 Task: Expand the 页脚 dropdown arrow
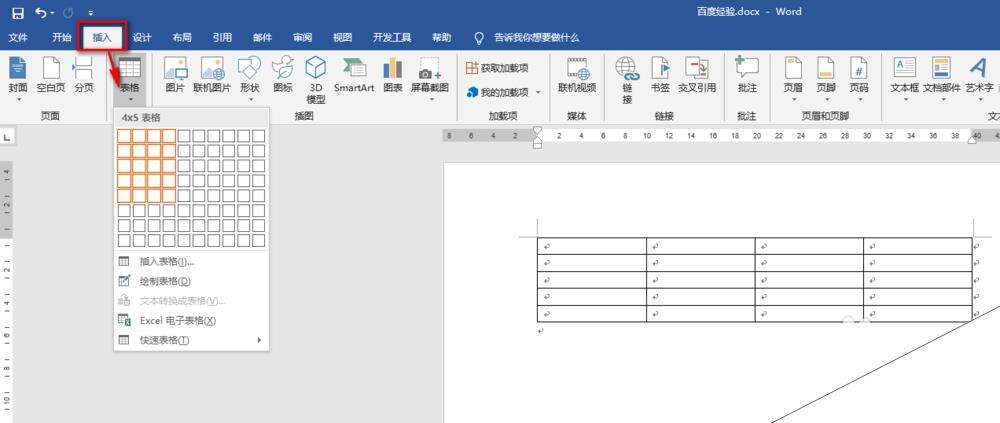pos(827,99)
